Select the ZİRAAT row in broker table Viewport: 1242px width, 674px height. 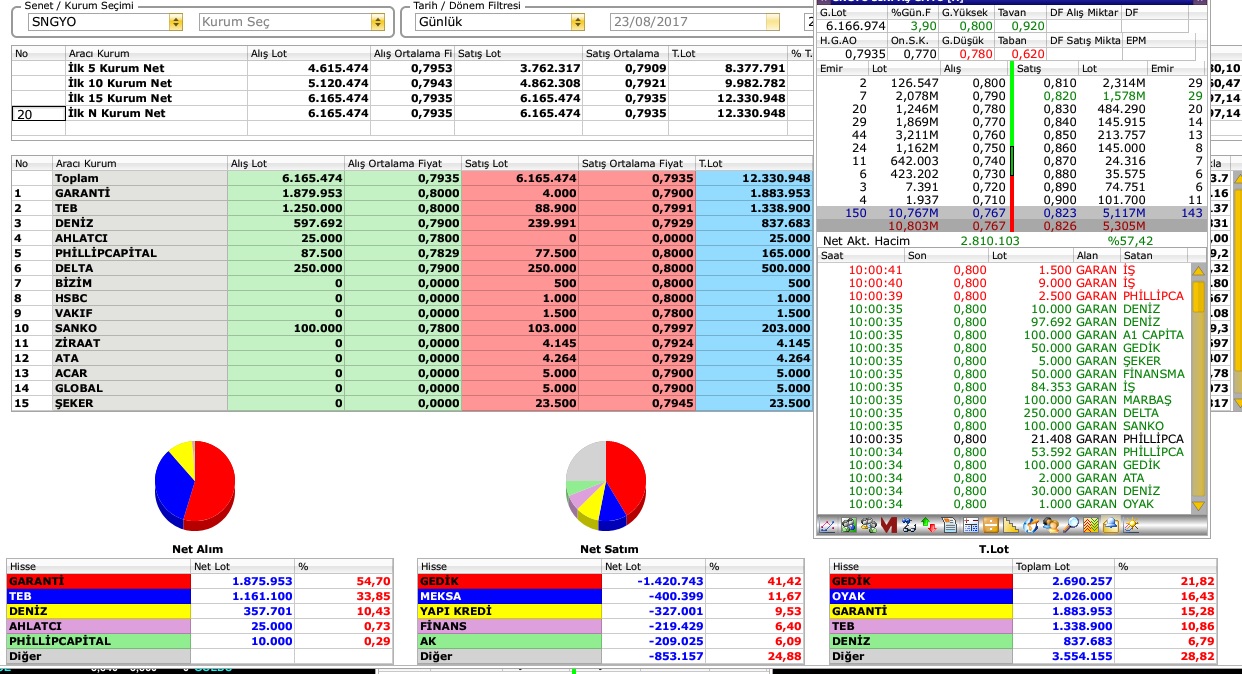click(x=410, y=343)
